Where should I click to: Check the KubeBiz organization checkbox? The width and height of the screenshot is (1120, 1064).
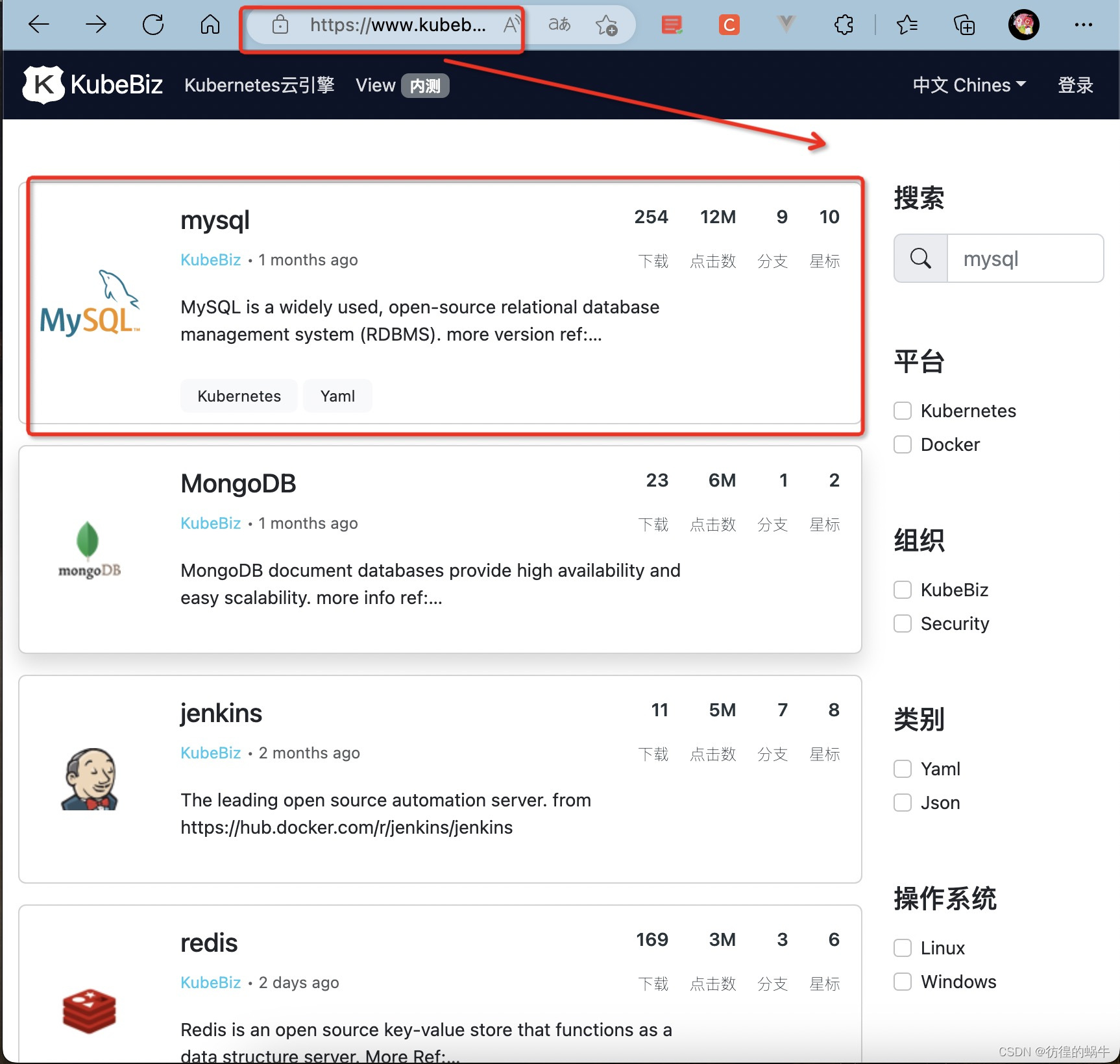903,590
